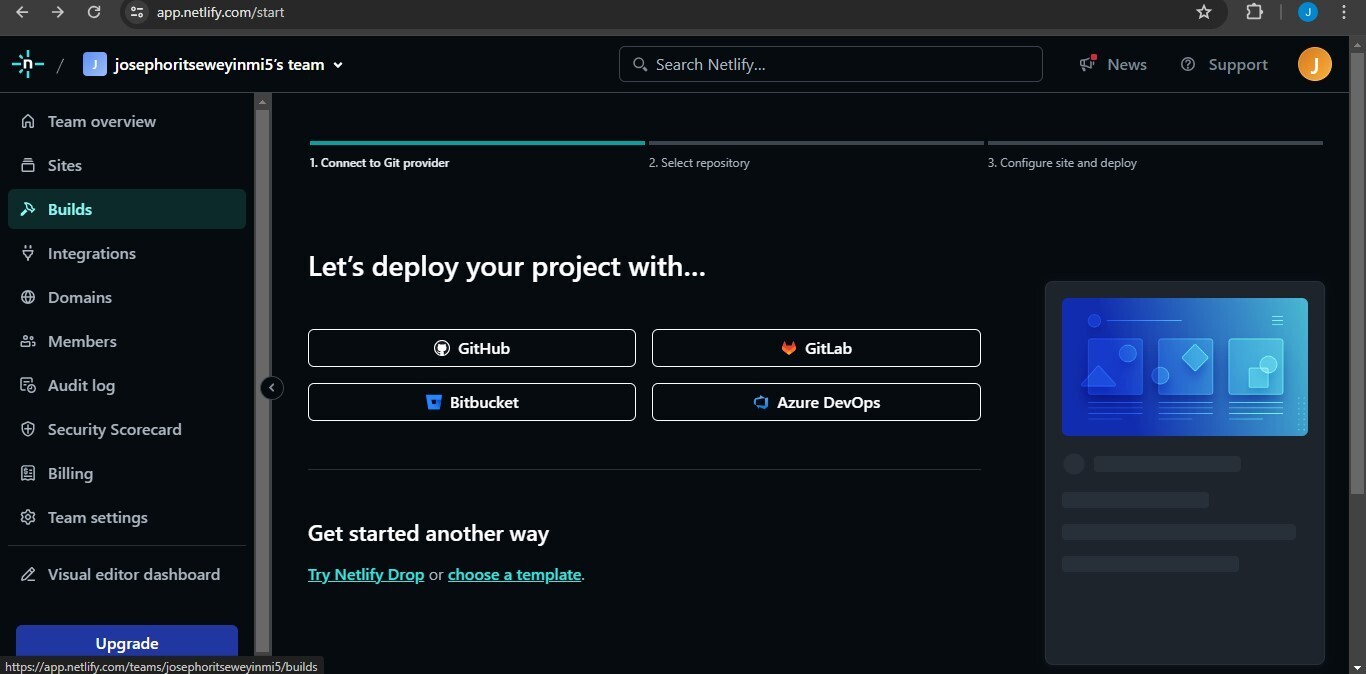Click the sidebar scrollbar up arrow
The height and width of the screenshot is (674, 1366).
pyautogui.click(x=263, y=102)
